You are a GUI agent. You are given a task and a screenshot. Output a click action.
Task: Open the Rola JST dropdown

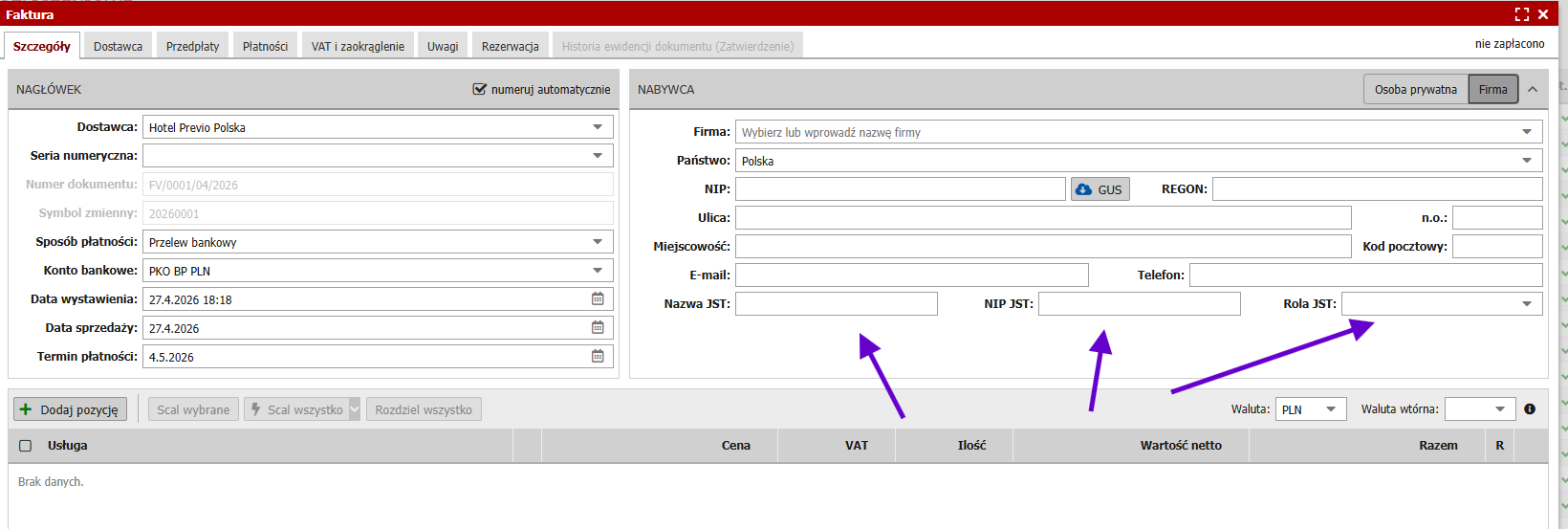click(x=1527, y=304)
